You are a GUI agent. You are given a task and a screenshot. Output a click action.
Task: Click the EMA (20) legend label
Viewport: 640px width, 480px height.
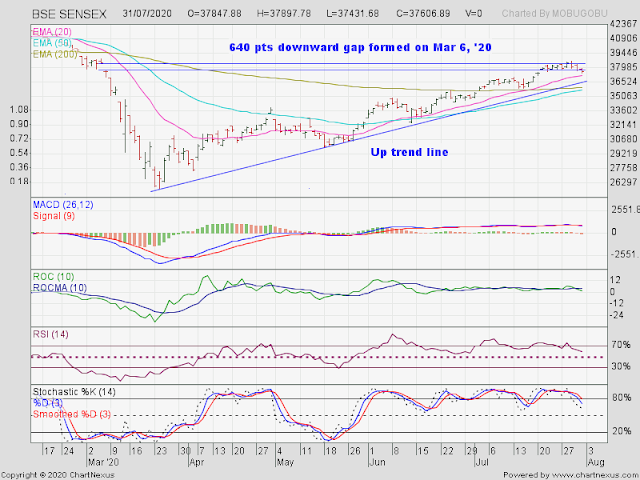(x=52, y=31)
